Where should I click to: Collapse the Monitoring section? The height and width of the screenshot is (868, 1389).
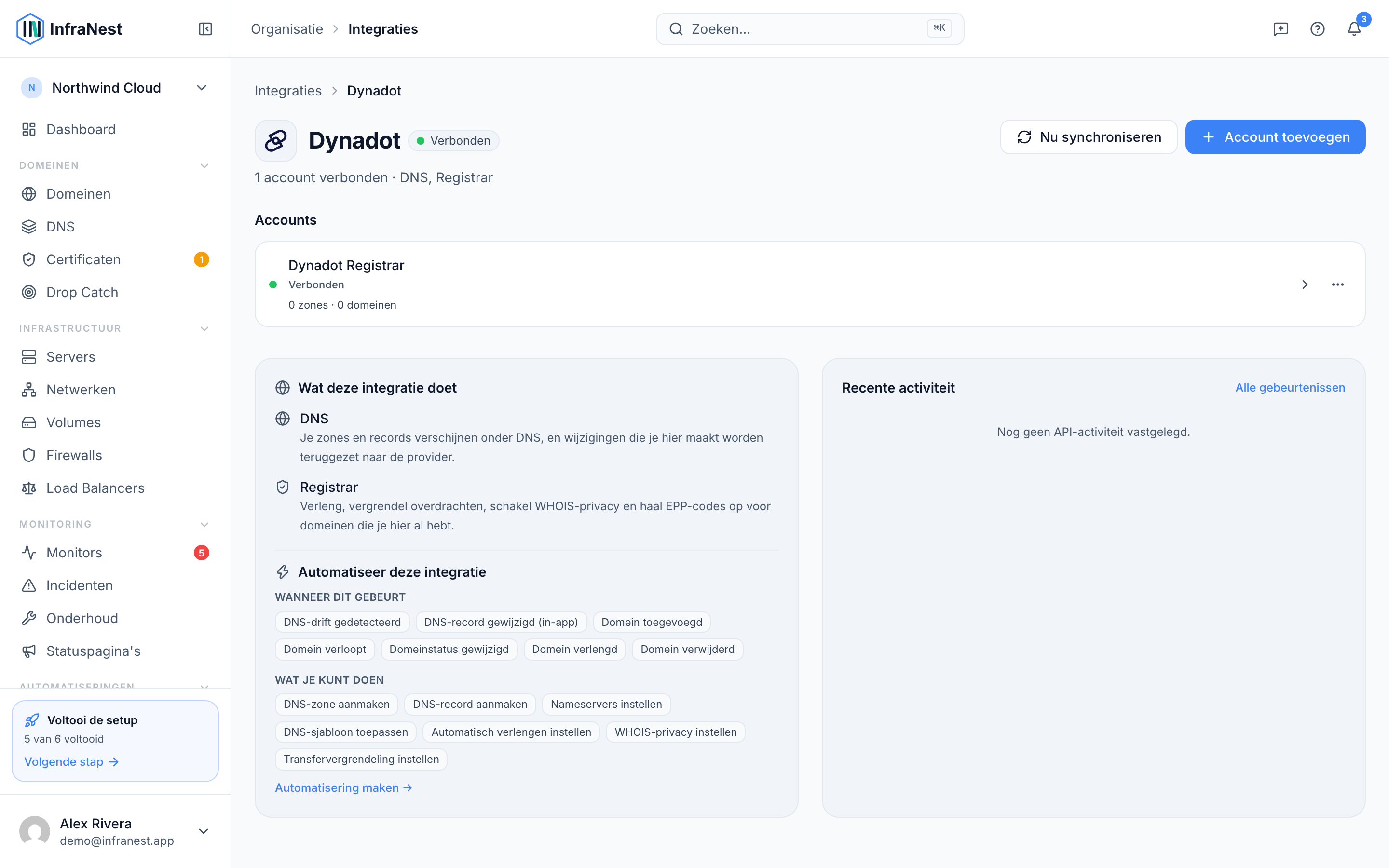coord(204,524)
